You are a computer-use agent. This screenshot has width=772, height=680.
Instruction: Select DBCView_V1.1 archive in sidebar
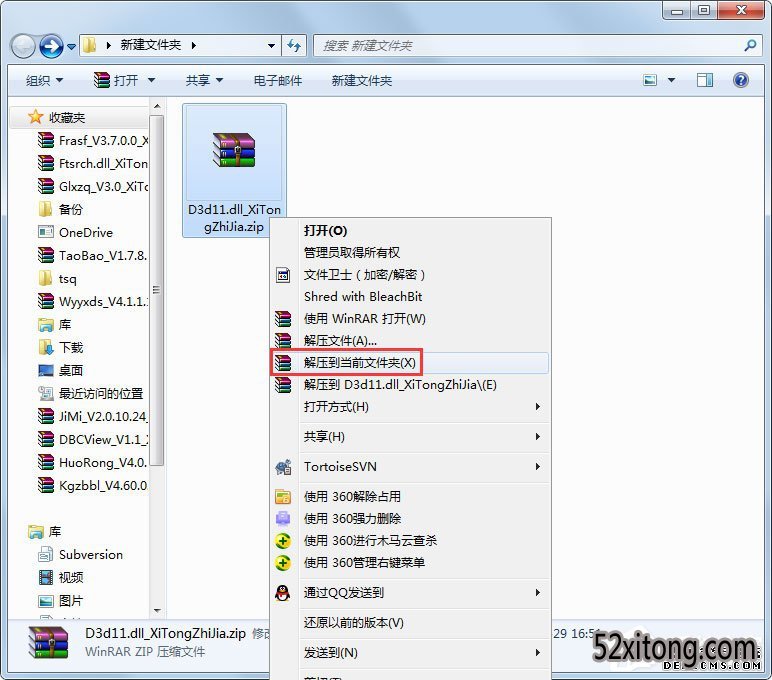point(93,439)
